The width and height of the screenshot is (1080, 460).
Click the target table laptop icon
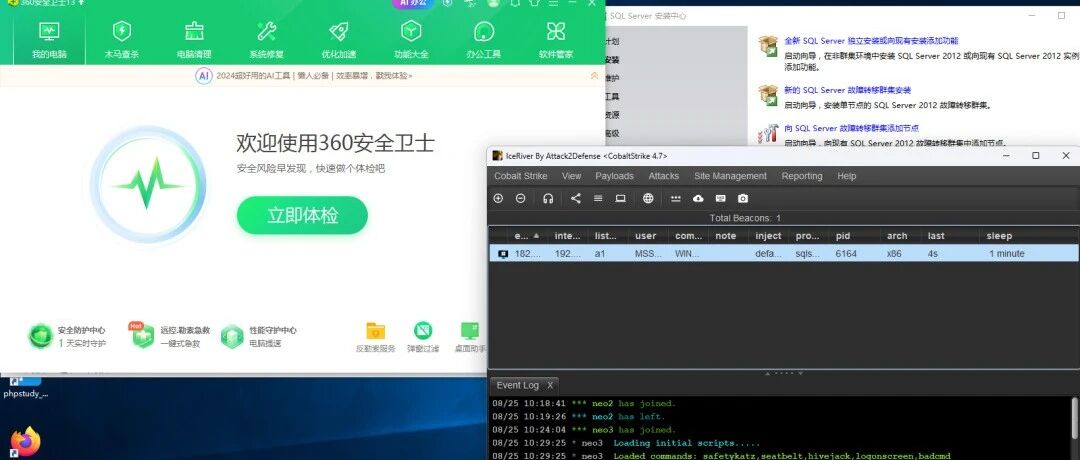[x=621, y=198]
